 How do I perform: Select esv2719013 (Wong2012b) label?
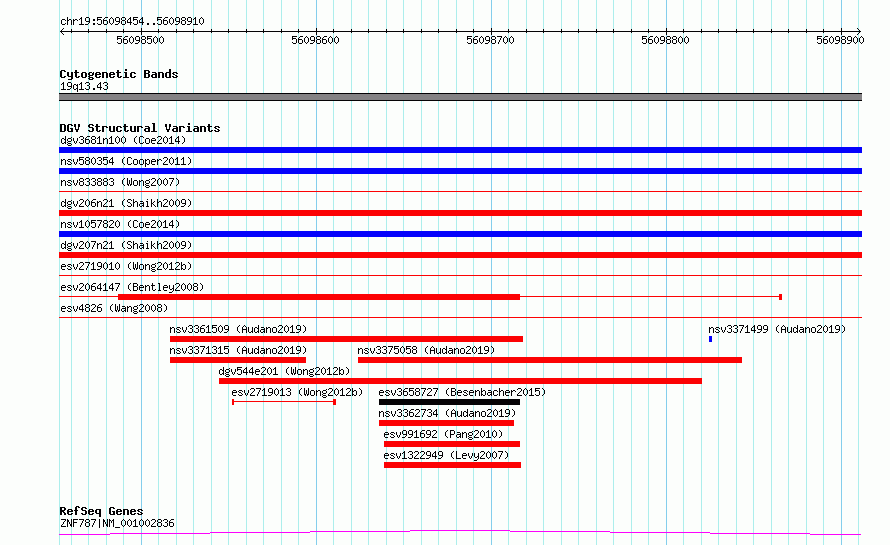(297, 392)
